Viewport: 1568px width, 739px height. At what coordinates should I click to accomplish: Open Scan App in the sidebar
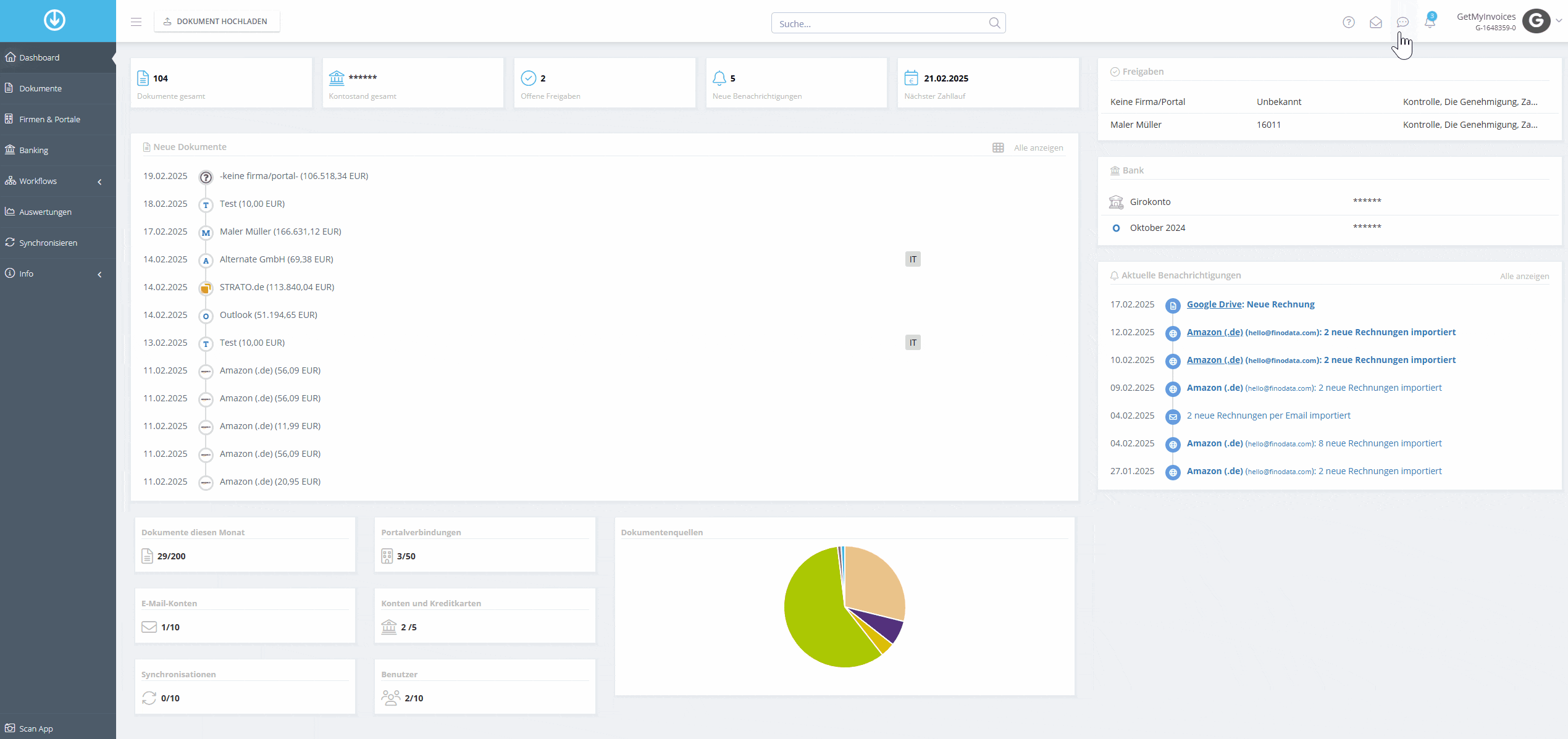(58, 728)
